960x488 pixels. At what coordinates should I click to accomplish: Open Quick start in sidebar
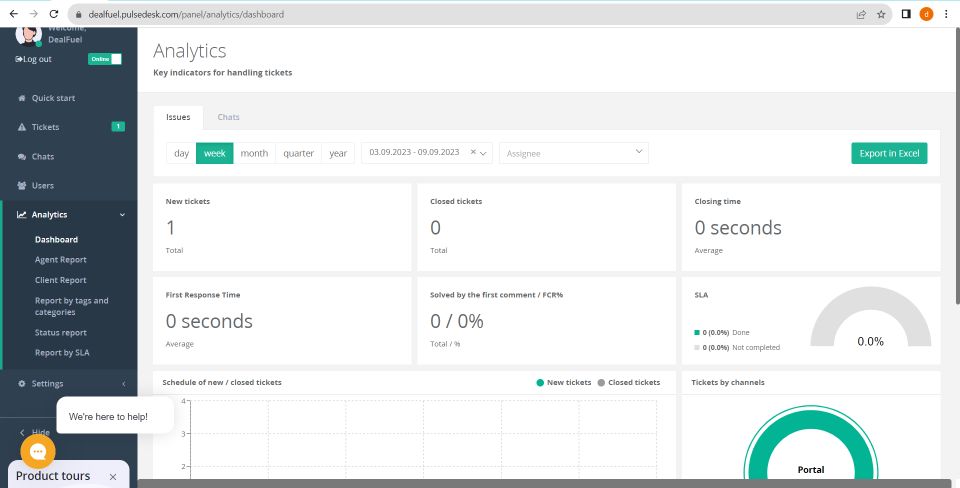[53, 98]
